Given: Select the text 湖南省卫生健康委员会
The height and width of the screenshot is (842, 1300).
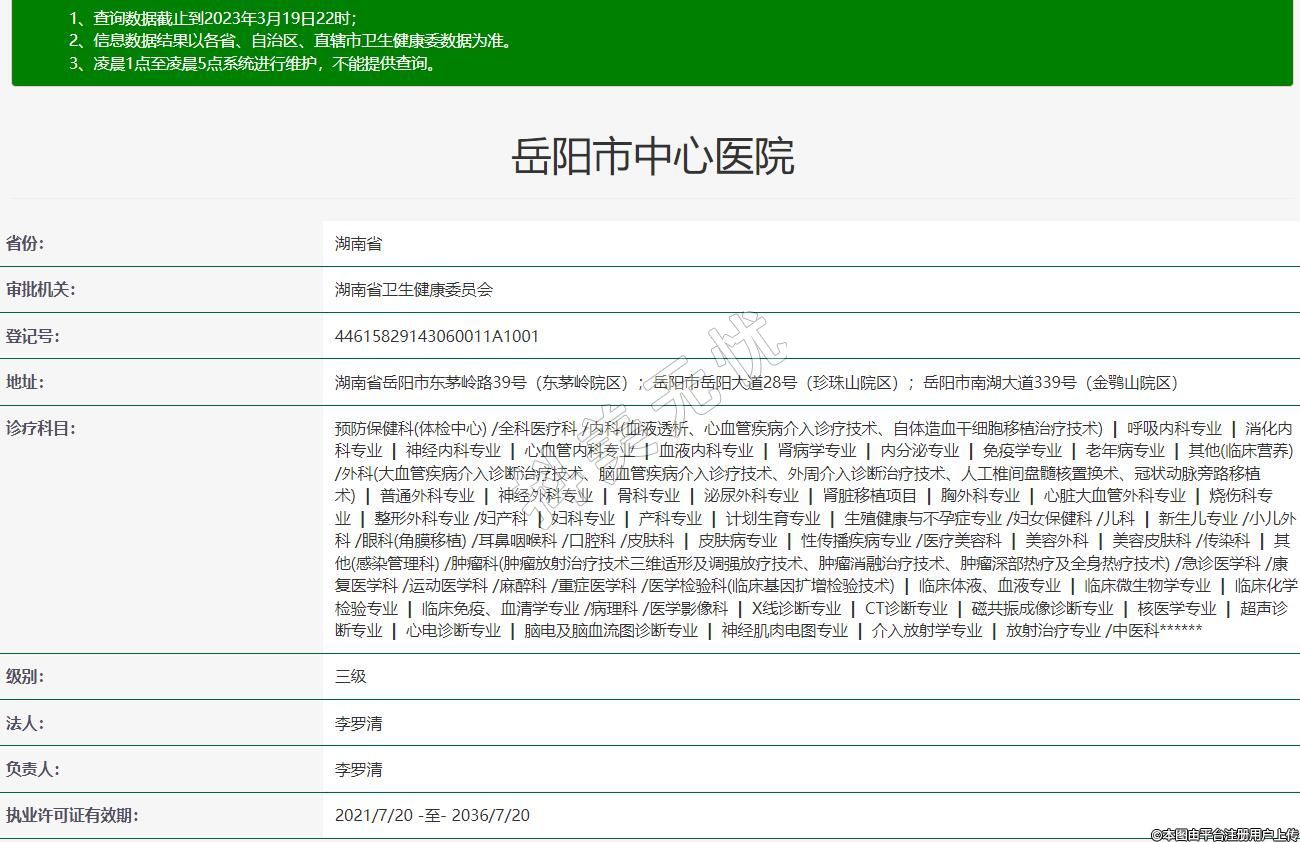Looking at the screenshot, I should click(x=414, y=290).
